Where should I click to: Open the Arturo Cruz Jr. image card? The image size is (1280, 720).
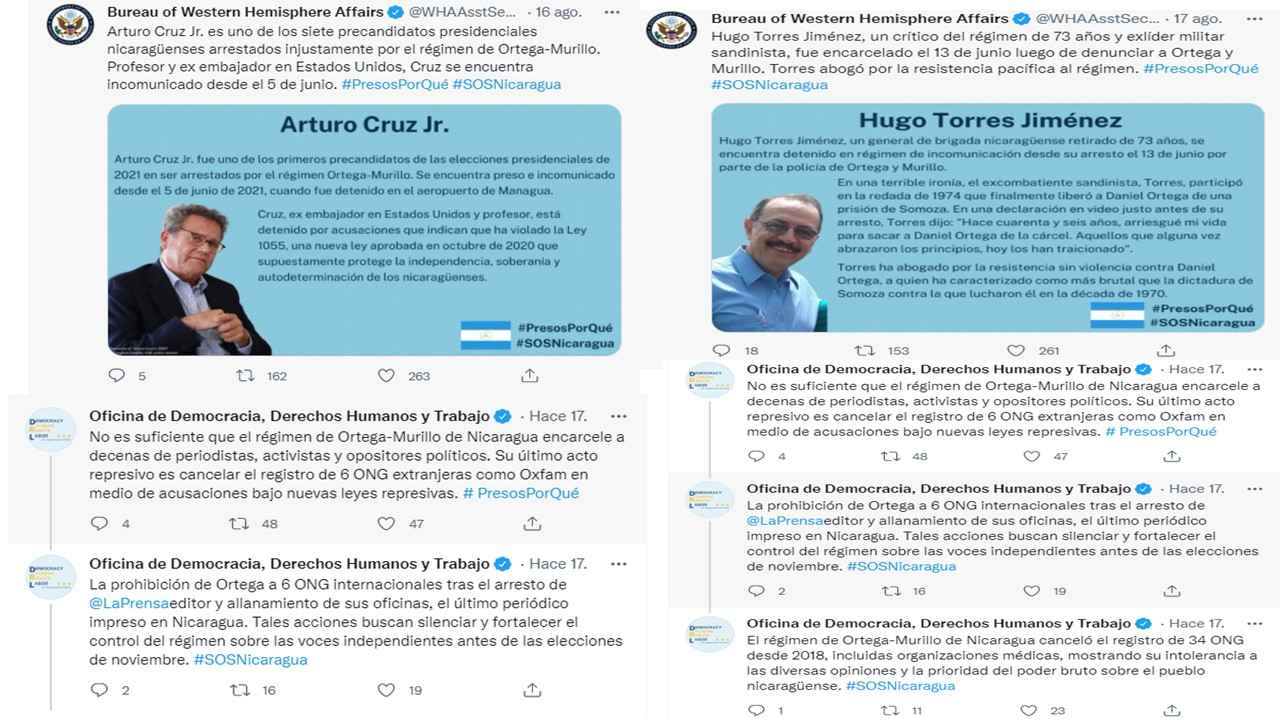pos(364,229)
